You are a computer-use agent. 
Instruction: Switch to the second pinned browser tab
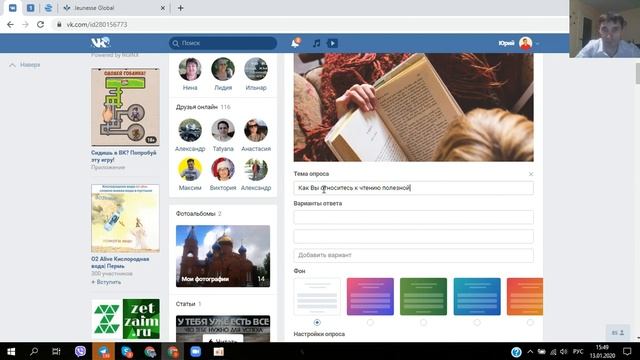(x=30, y=8)
